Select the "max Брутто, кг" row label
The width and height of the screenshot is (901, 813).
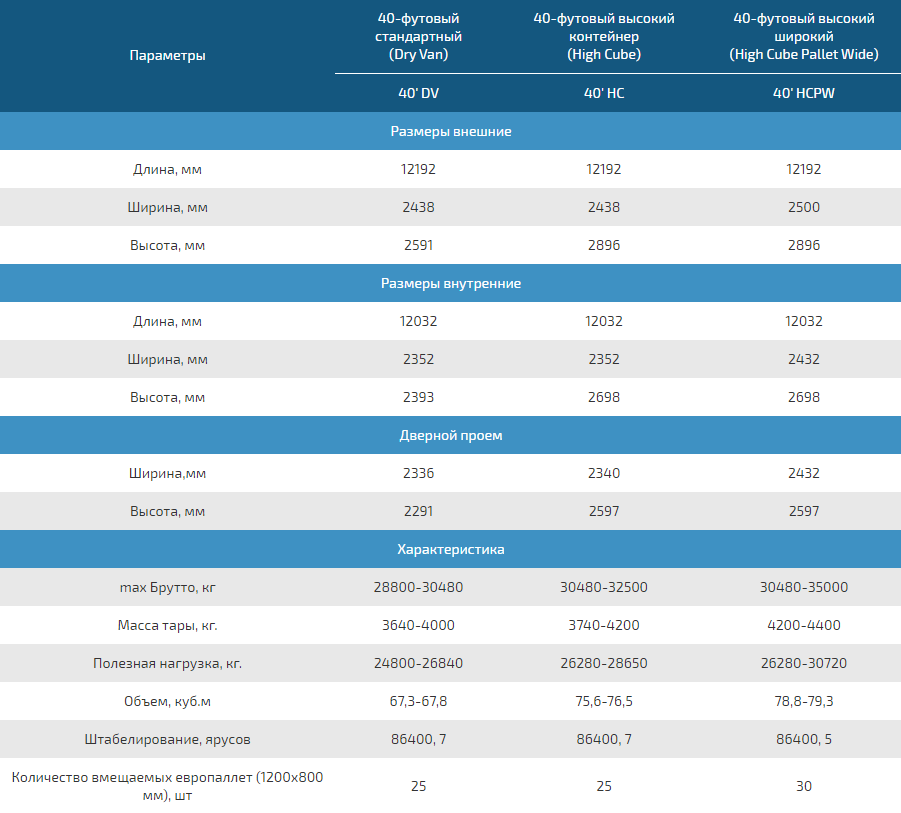[x=167, y=587]
